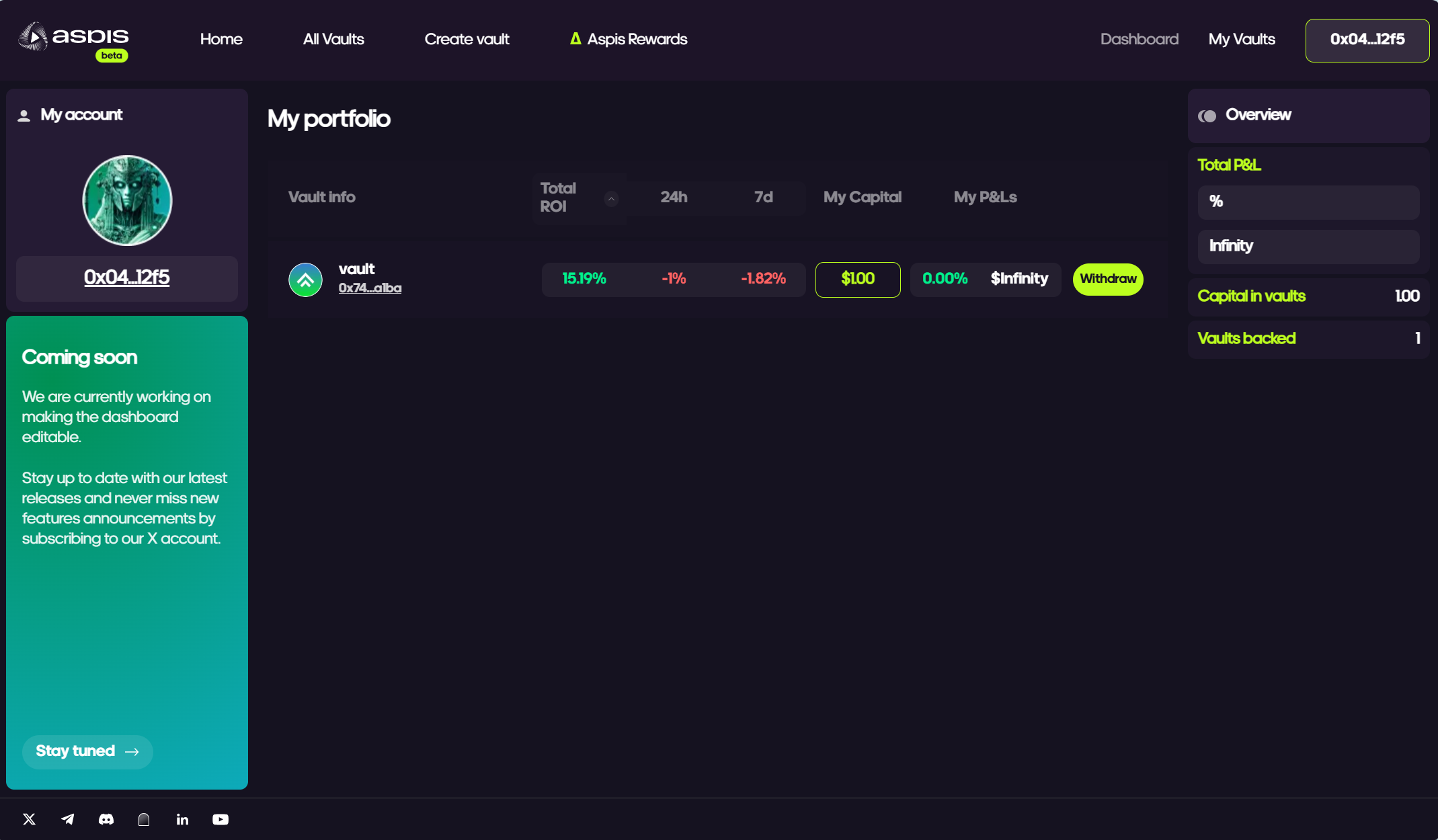The image size is (1438, 840).
Task: Open the X (Twitter) social link
Action: click(x=29, y=819)
